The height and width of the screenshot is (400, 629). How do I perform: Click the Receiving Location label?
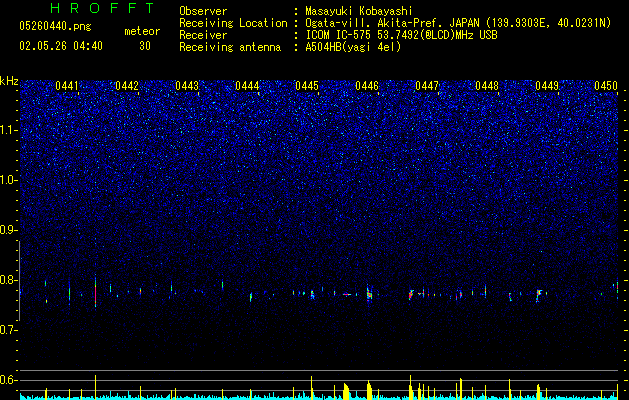pyautogui.click(x=233, y=23)
